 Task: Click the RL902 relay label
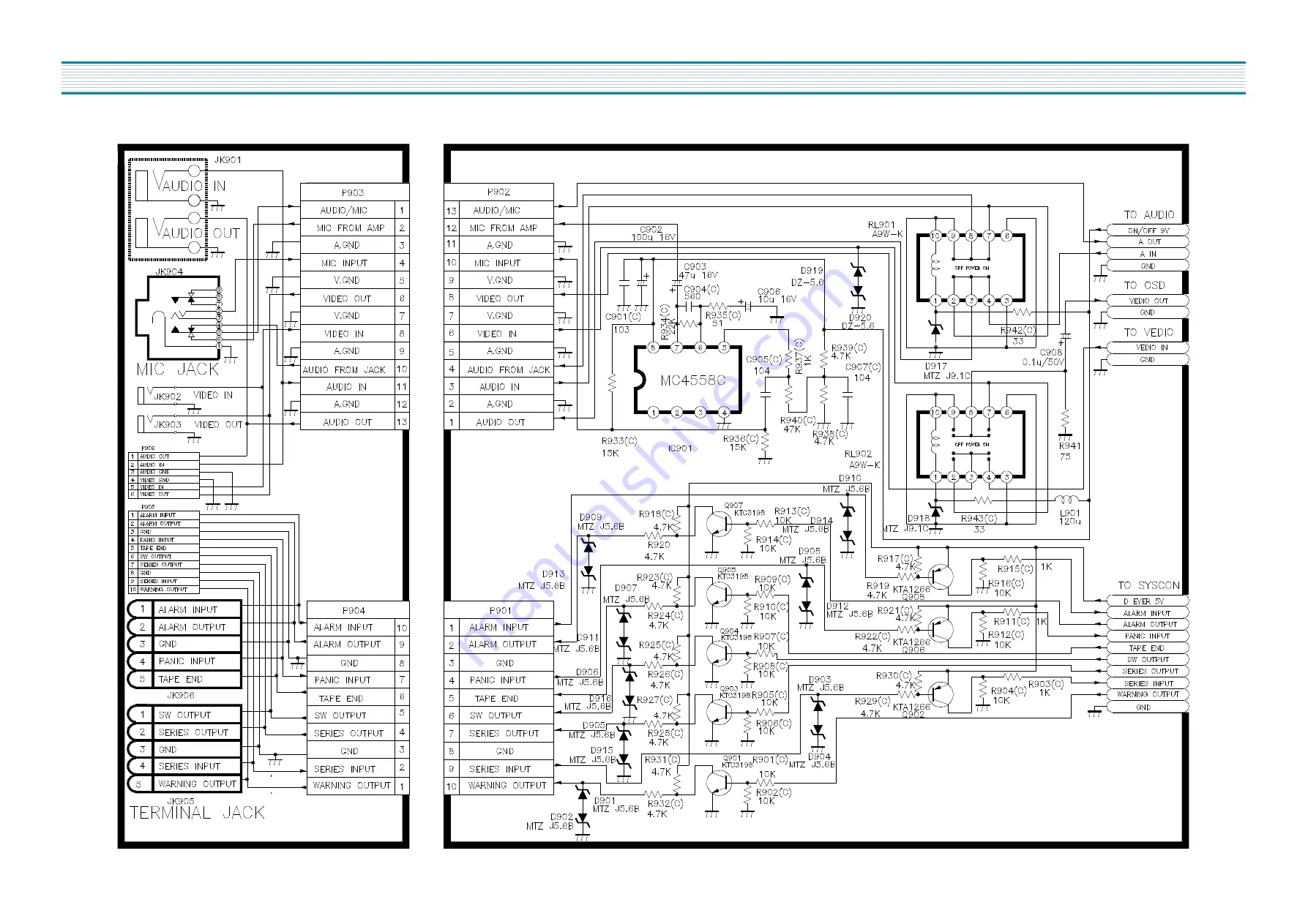click(858, 454)
